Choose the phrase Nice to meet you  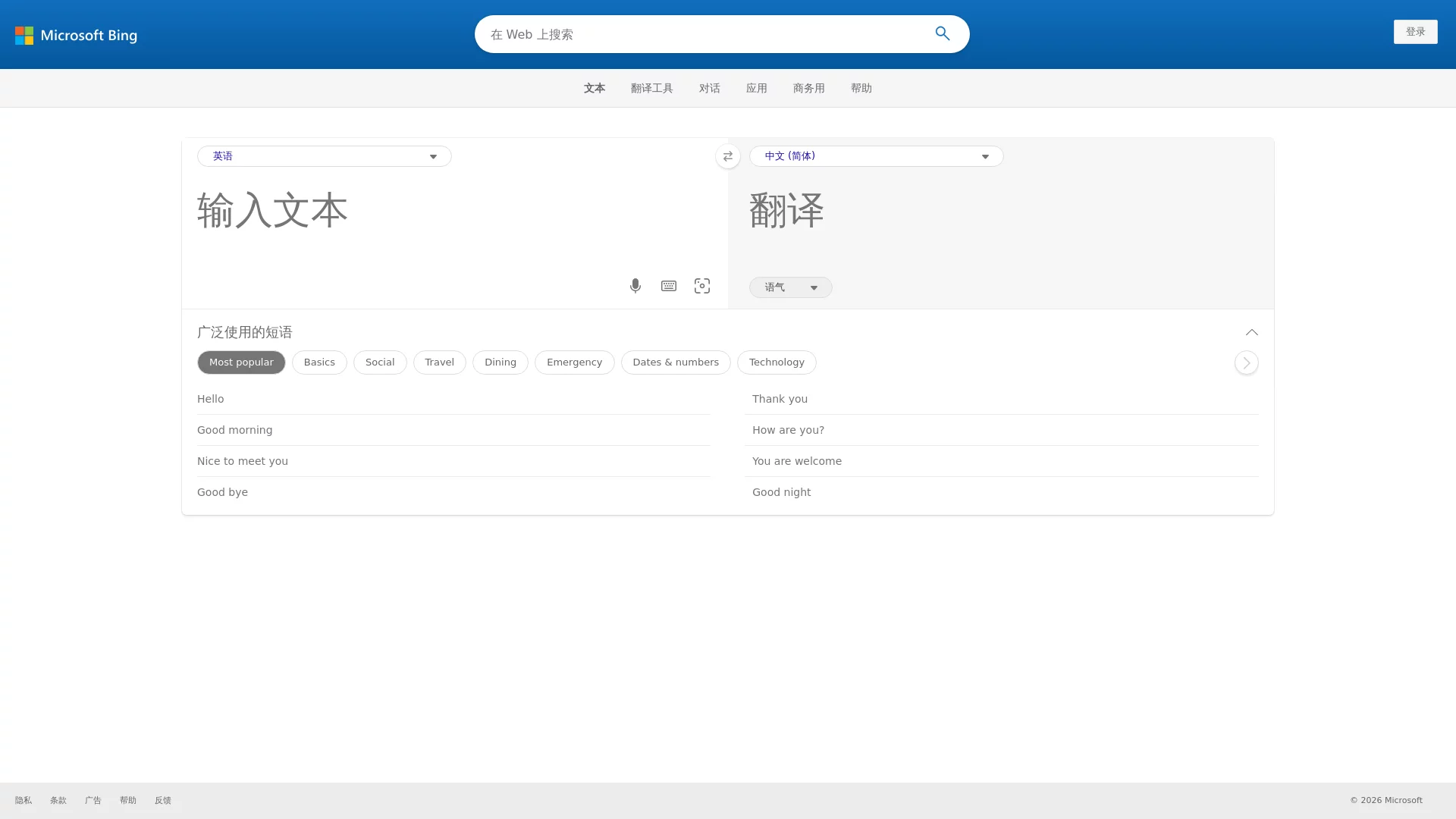[x=243, y=461]
